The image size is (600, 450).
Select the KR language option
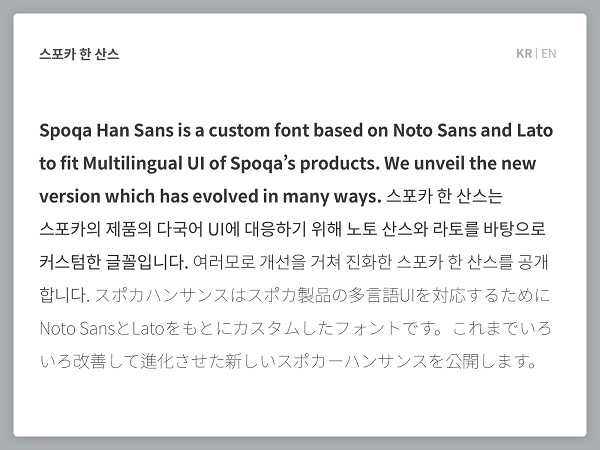pyautogui.click(x=524, y=54)
